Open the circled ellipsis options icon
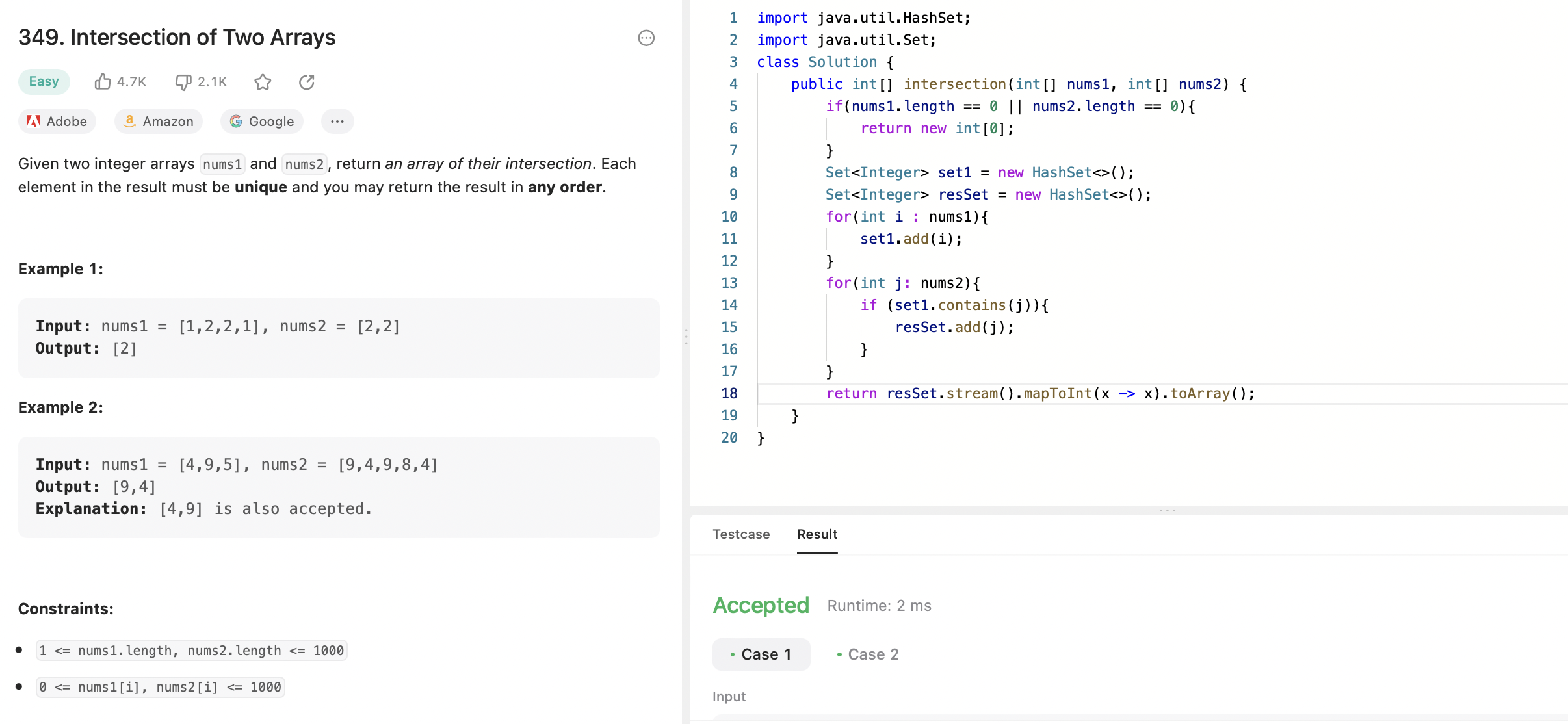This screenshot has height=724, width=1568. pos(646,38)
